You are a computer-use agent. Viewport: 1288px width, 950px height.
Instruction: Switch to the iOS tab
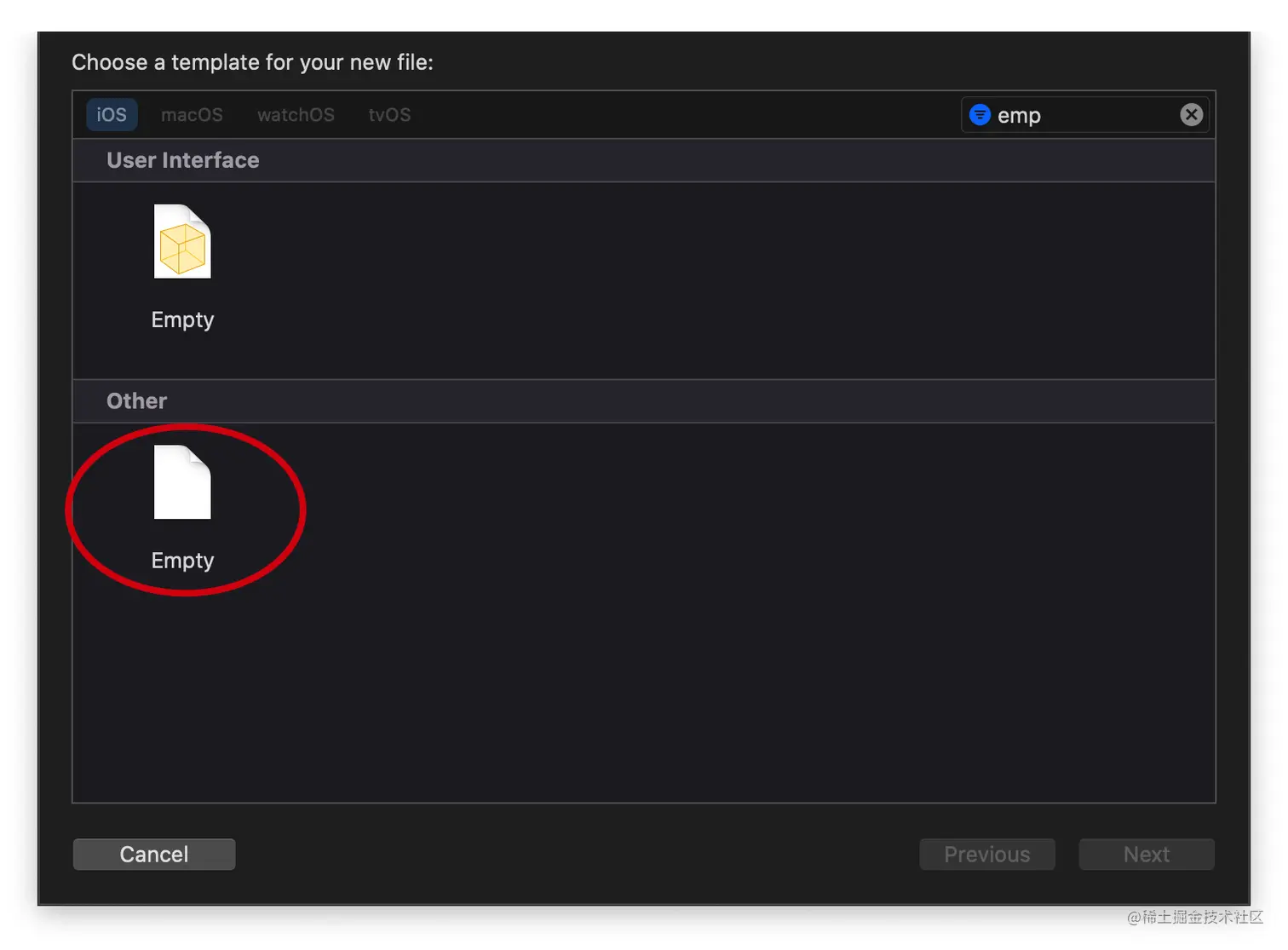pyautogui.click(x=112, y=115)
